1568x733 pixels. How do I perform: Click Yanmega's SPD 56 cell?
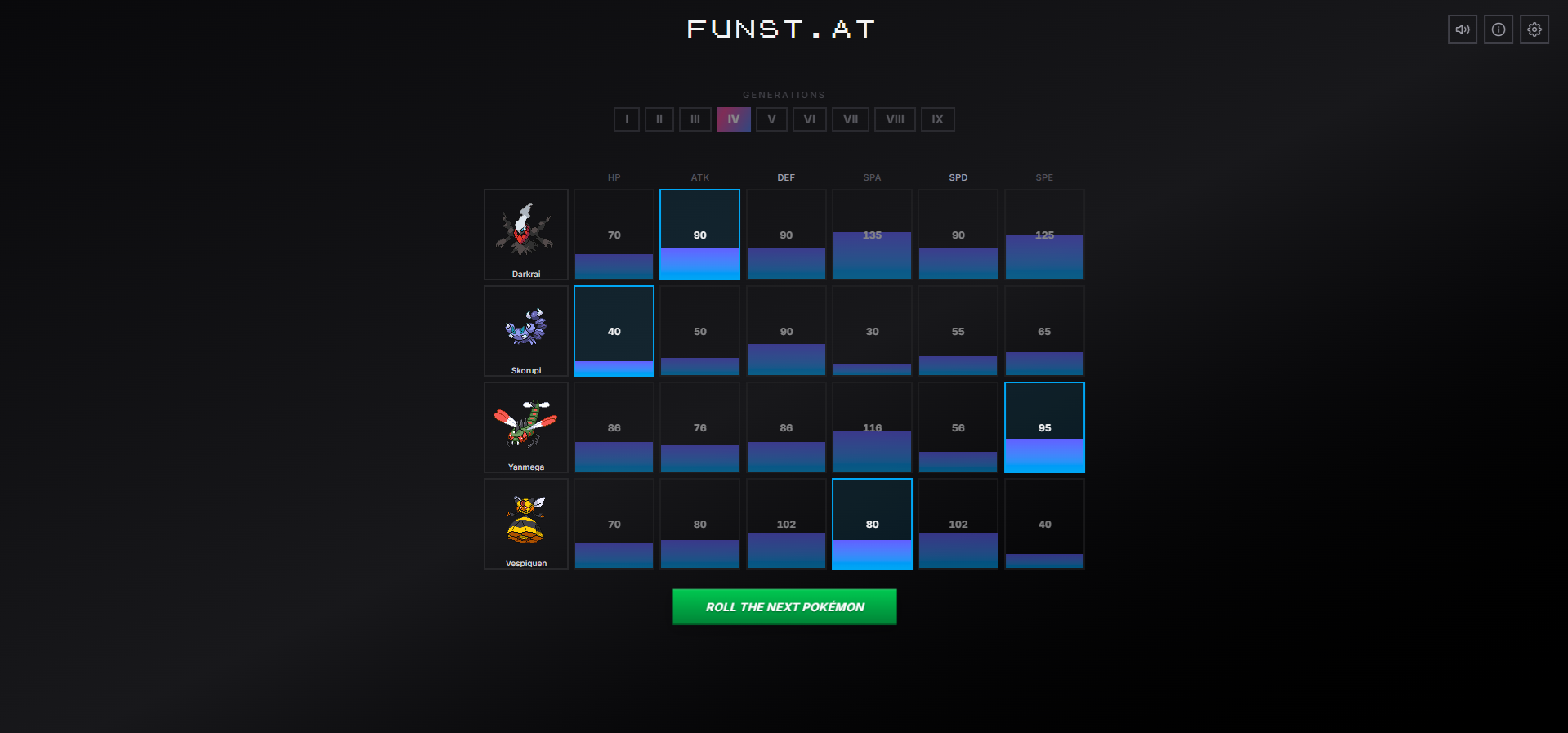[958, 427]
